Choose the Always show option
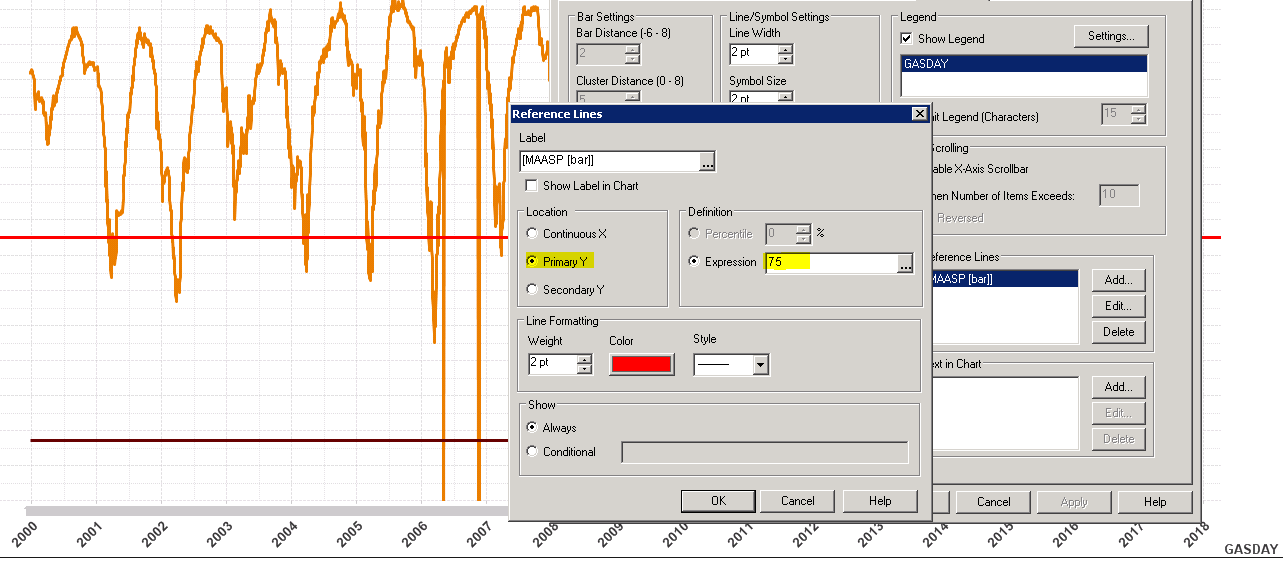Viewport: 1283px width, 563px height. pyautogui.click(x=531, y=428)
